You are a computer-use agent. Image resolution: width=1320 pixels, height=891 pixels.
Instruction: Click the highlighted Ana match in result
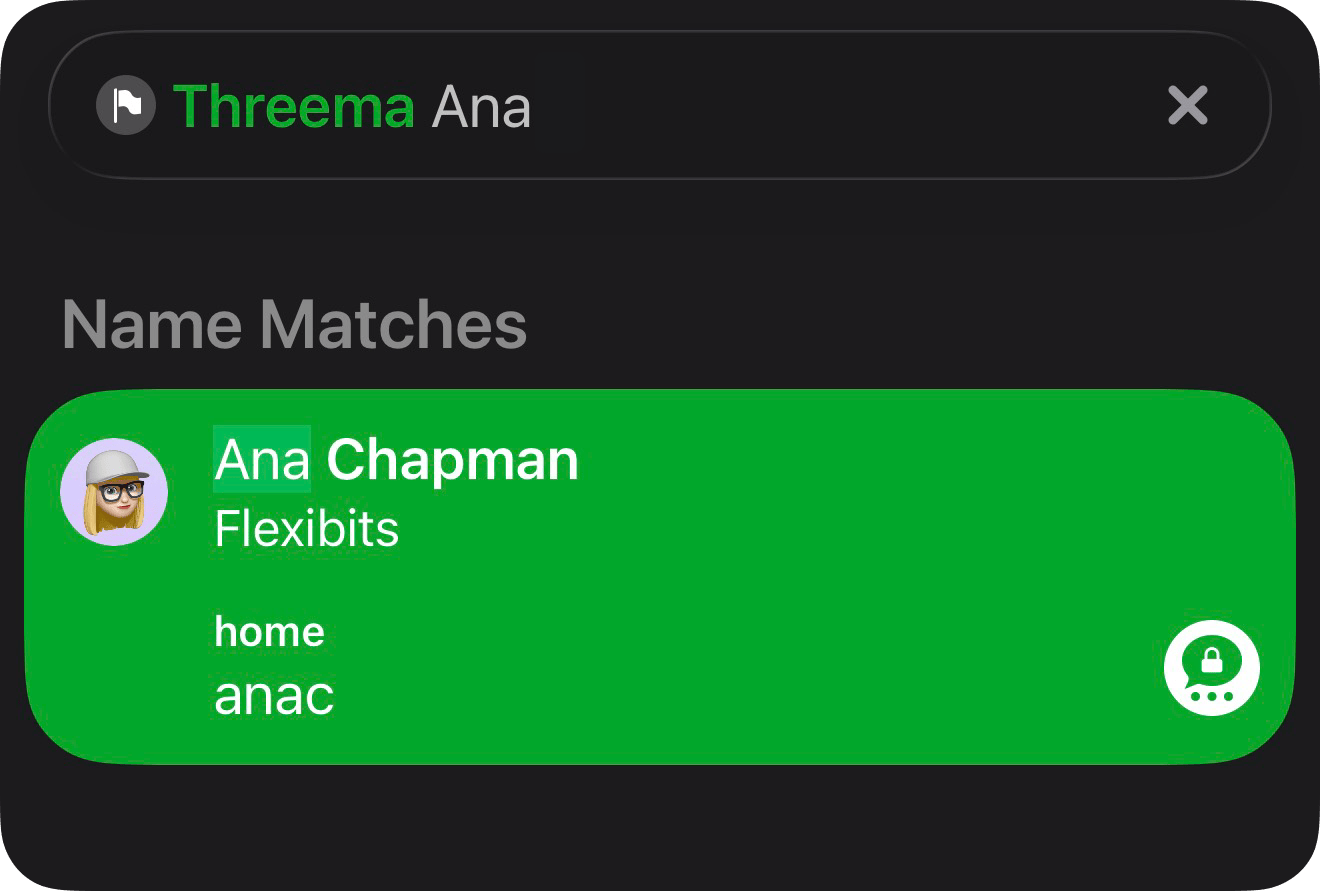point(262,460)
